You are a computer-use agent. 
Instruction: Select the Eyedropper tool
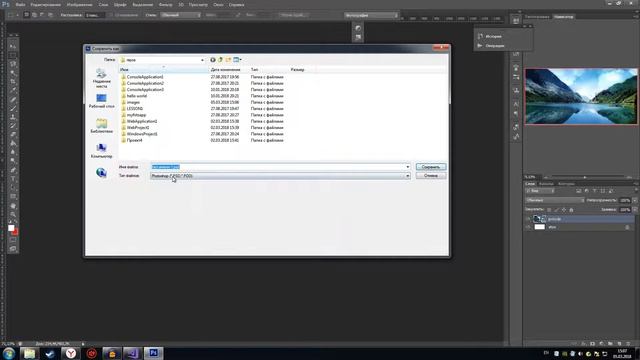pyautogui.click(x=13, y=91)
